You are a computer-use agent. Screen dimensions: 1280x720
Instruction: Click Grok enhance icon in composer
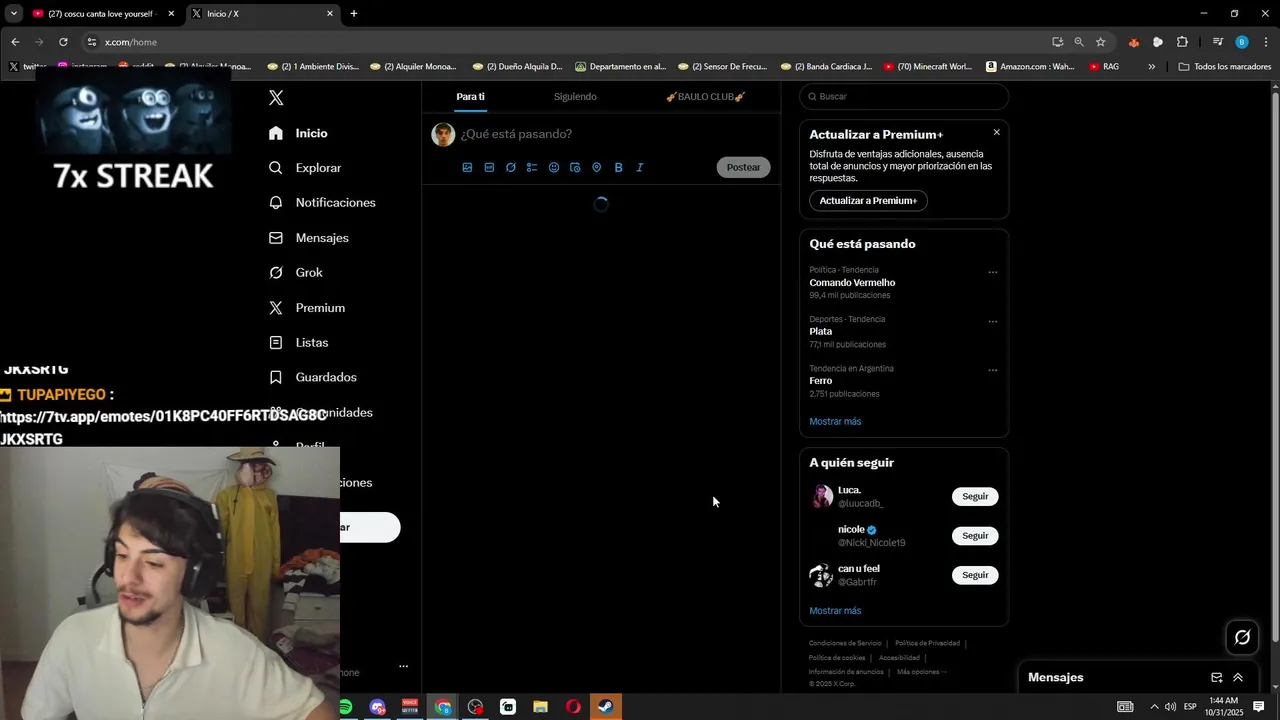coord(511,168)
